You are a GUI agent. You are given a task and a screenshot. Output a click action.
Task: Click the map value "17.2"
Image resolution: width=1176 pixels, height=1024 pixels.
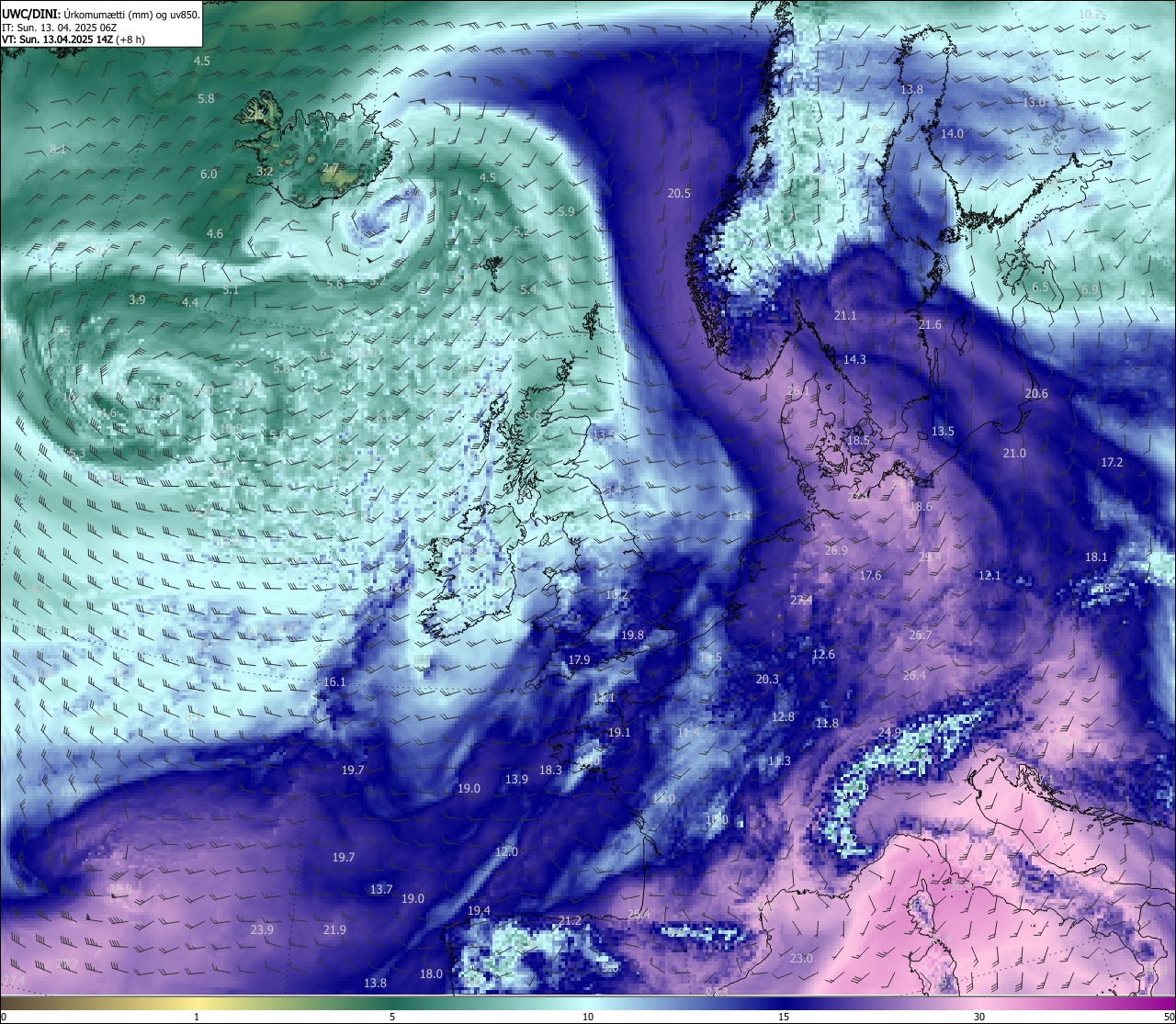1112,462
